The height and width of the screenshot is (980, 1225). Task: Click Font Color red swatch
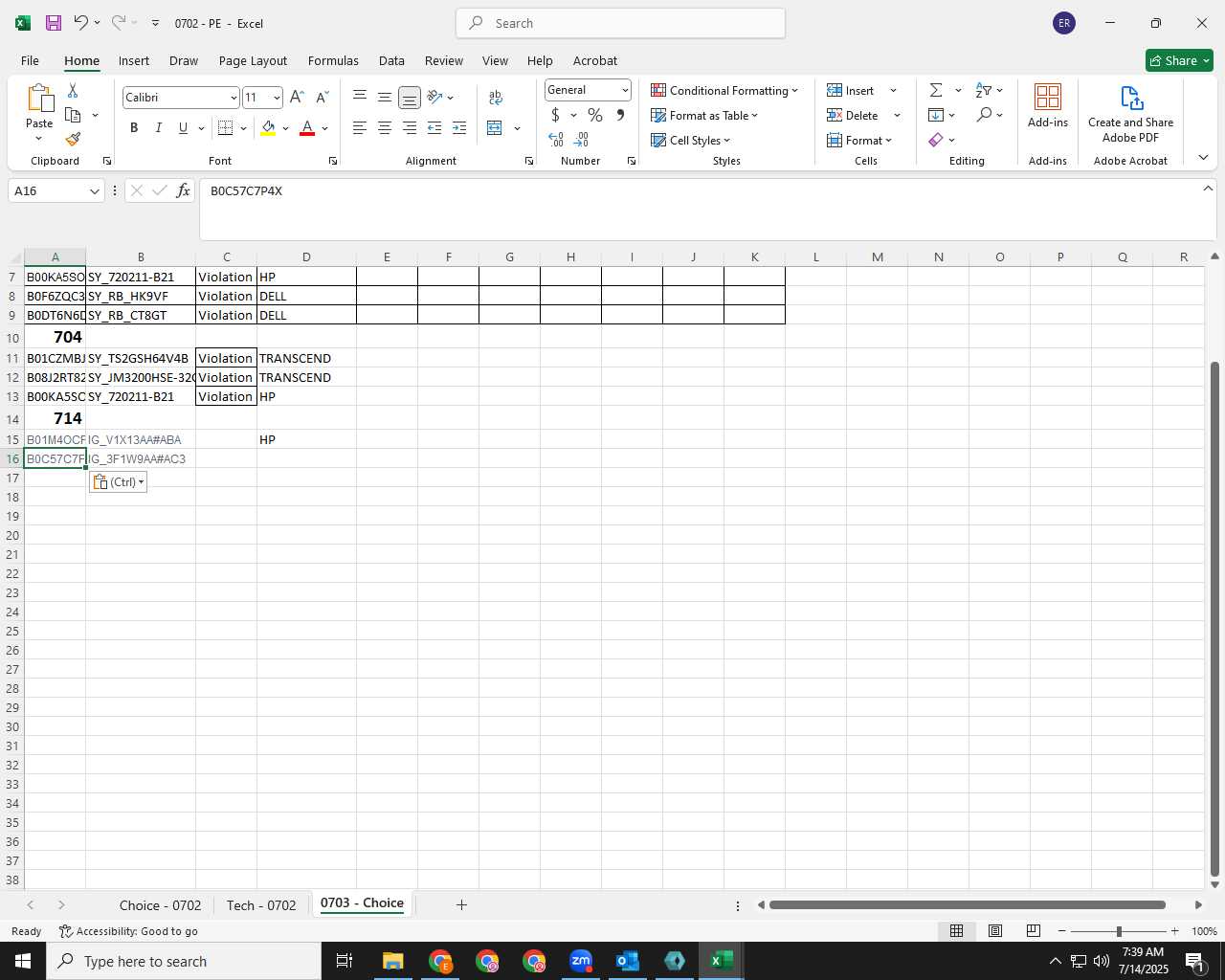(307, 127)
